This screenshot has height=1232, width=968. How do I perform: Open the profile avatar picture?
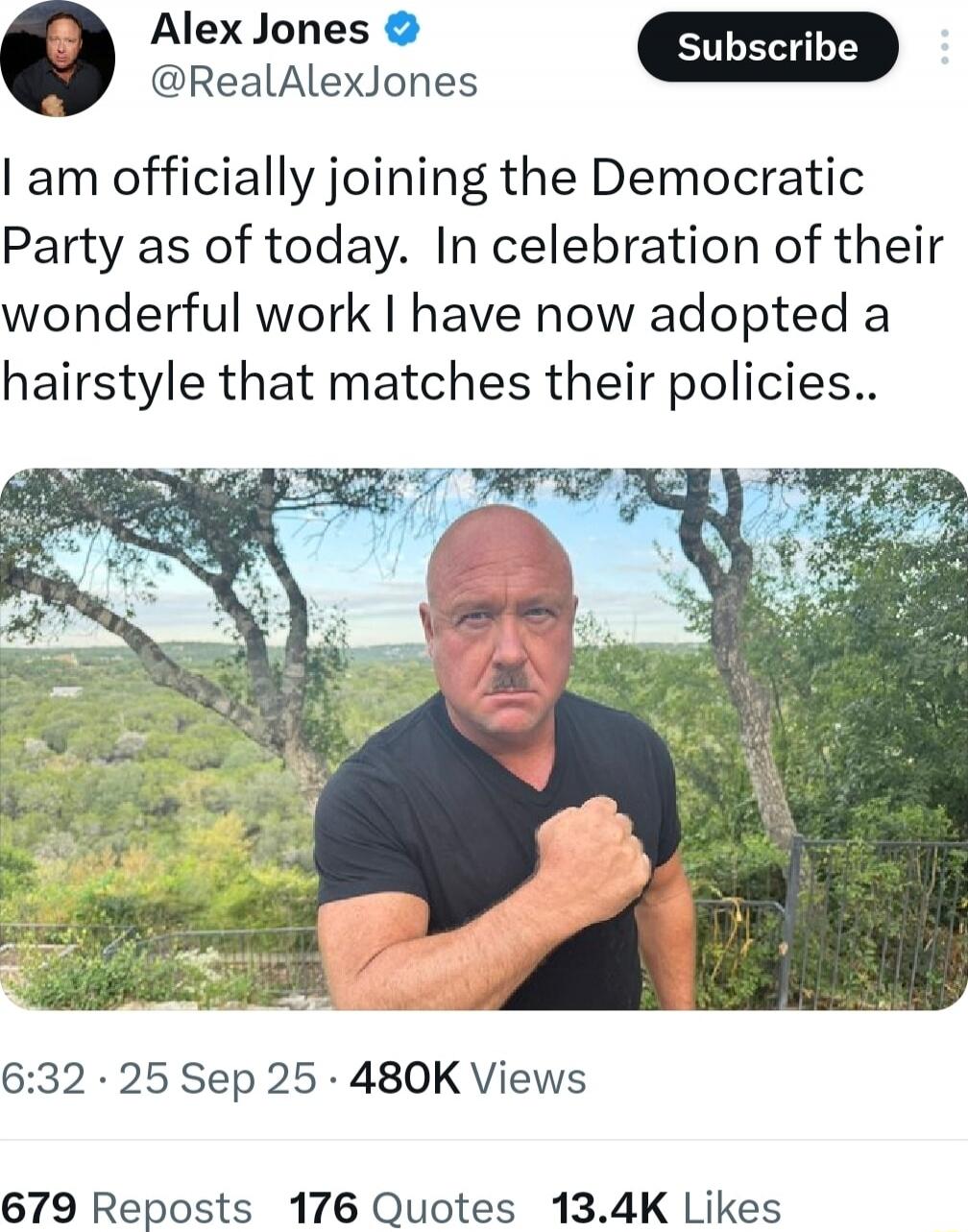(57, 60)
